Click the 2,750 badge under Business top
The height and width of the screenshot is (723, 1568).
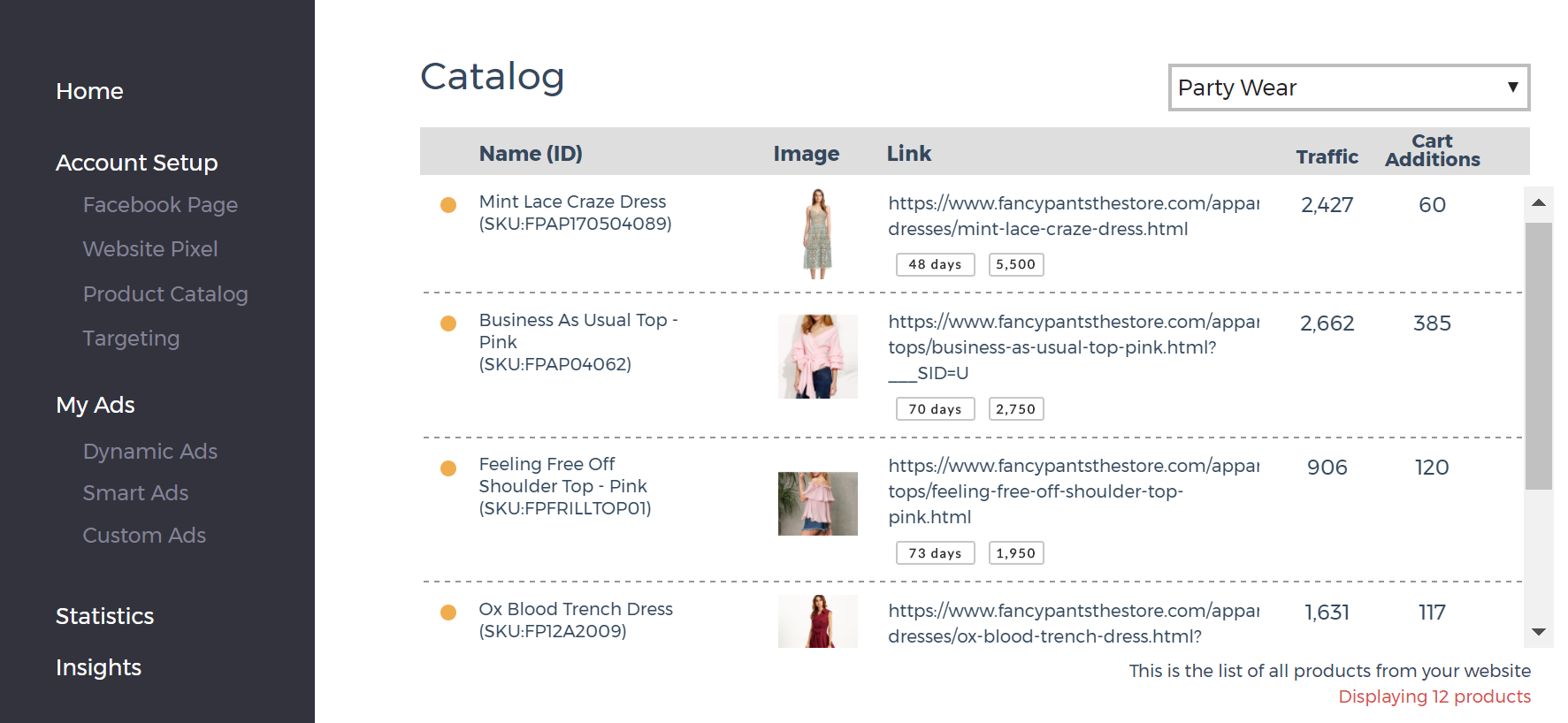(x=1015, y=409)
